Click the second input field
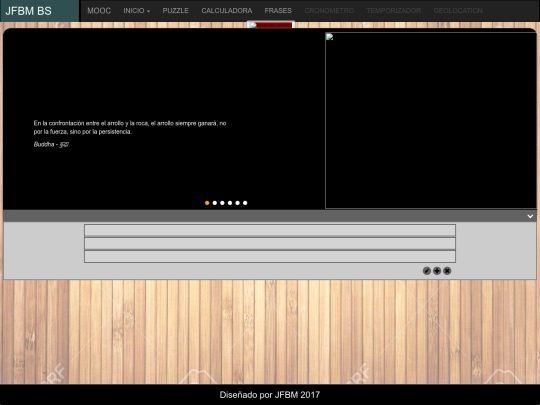540x405 pixels. (270, 243)
